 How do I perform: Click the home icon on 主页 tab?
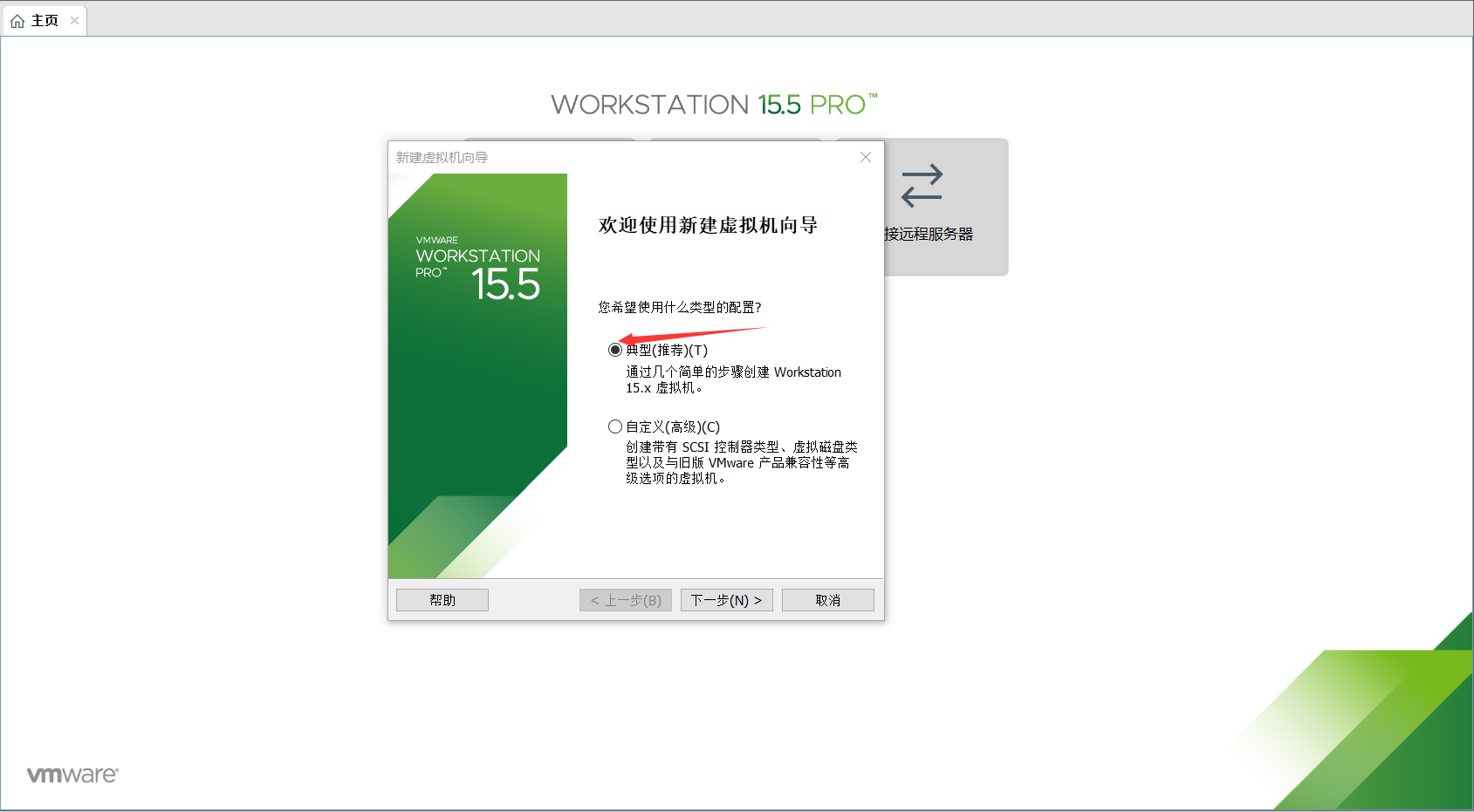point(17,21)
